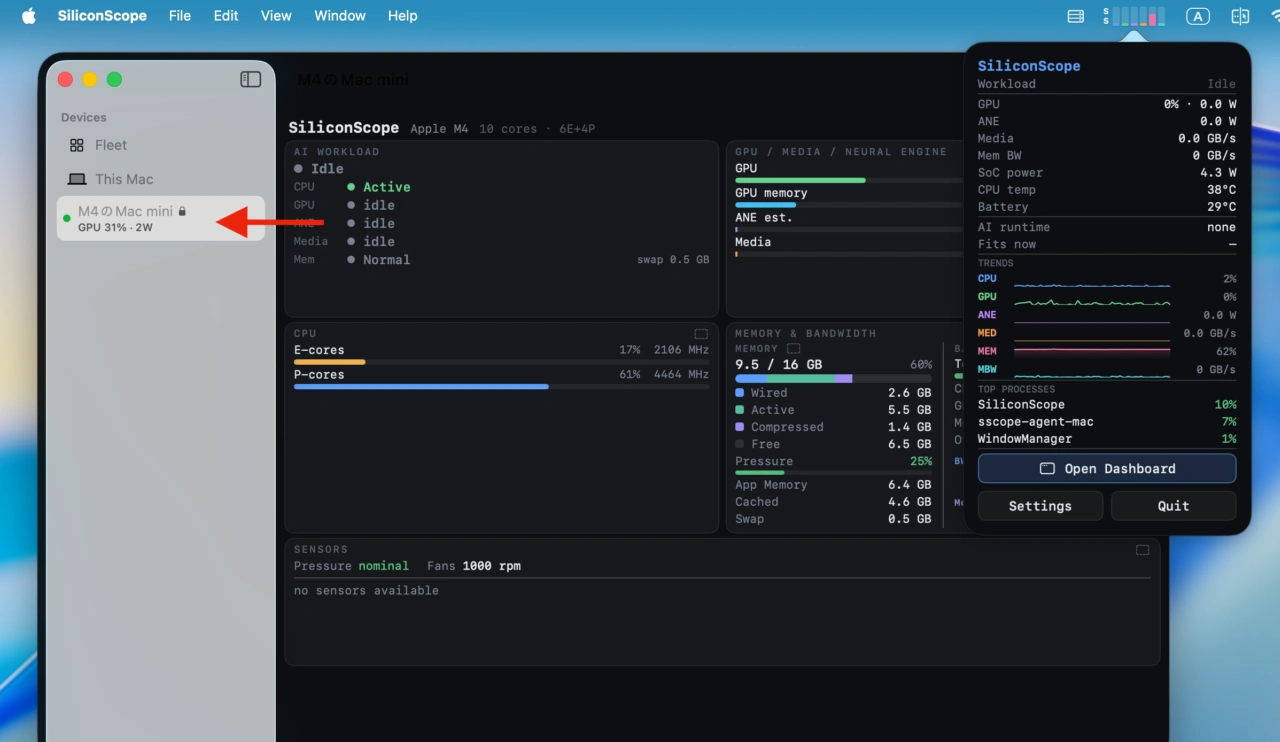Image resolution: width=1280 pixels, height=742 pixels.
Task: Open the SiliconScope application menu
Action: (x=102, y=16)
